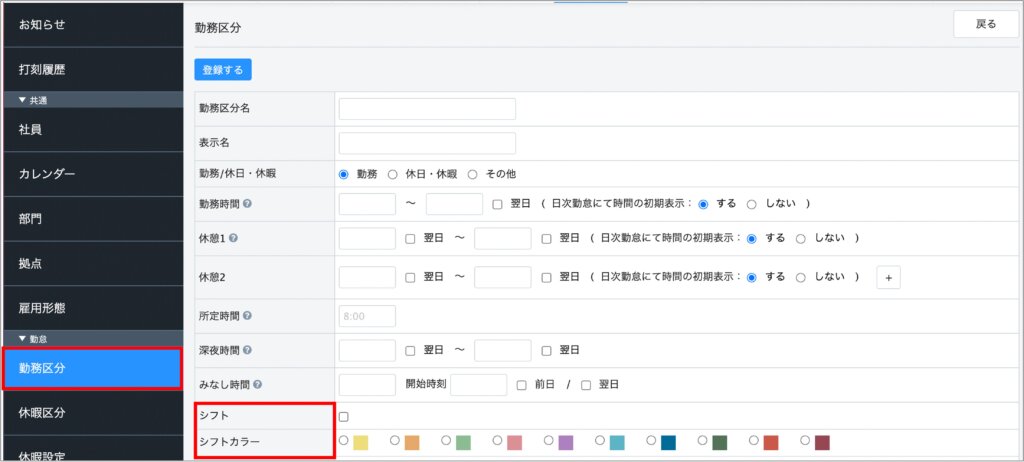Check 翌日 box in 勤務時間 row

pos(498,204)
